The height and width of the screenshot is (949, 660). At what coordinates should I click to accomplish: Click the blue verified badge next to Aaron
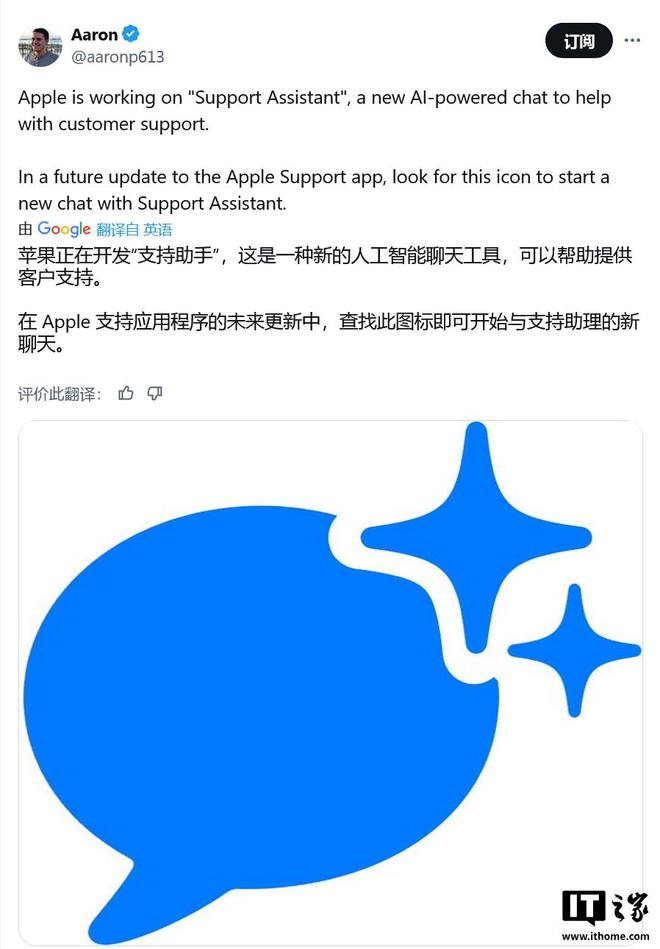point(130,34)
